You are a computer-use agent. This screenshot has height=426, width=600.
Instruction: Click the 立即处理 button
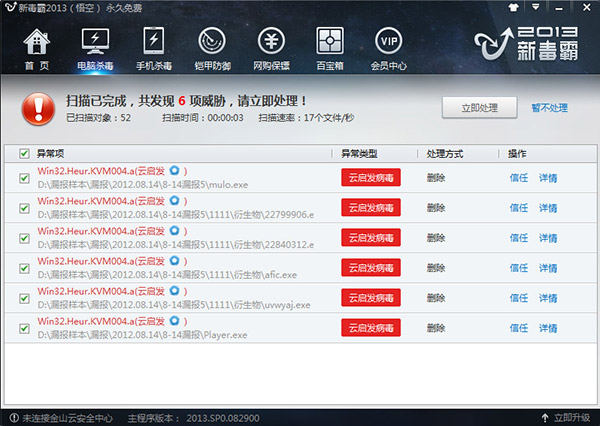479,108
